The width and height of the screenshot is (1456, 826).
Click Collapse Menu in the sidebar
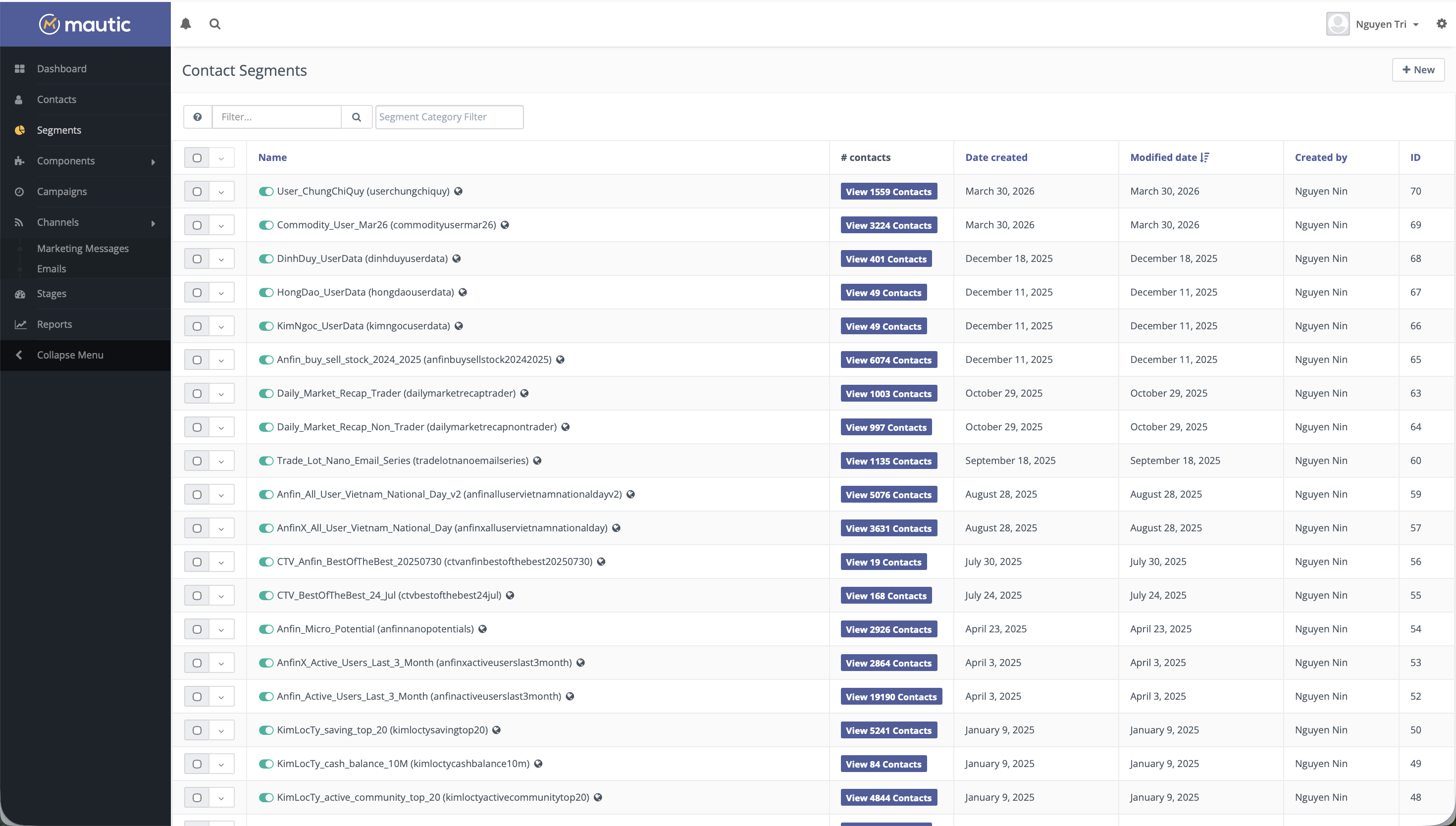pyautogui.click(x=70, y=355)
